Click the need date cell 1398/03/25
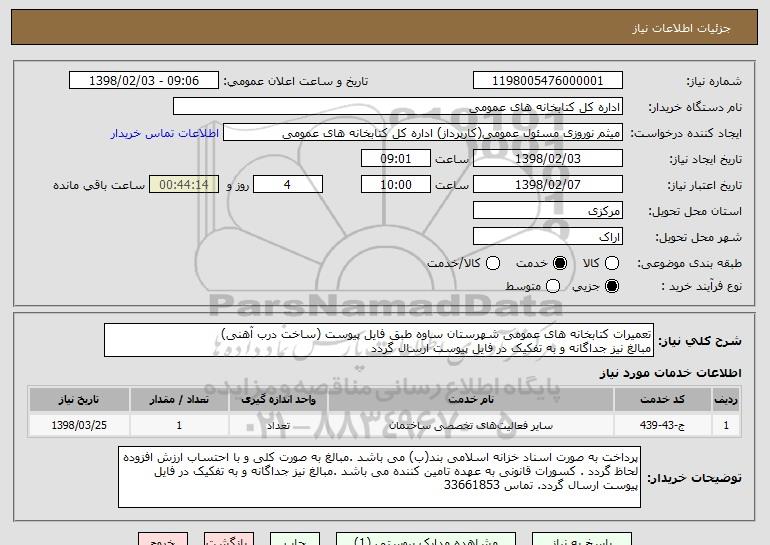This screenshot has height=545, width=770. pos(79,425)
